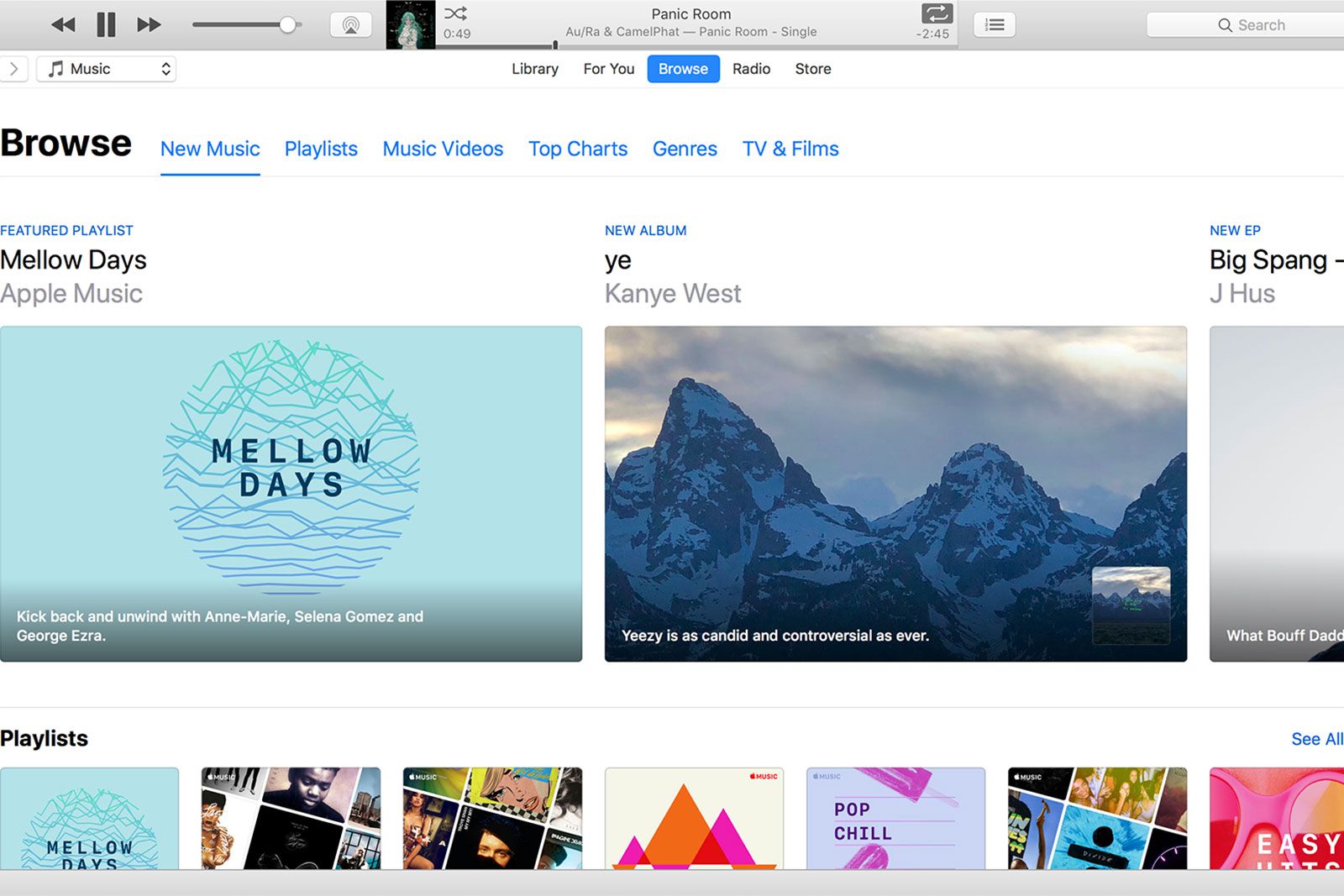This screenshot has width=1344, height=896.
Task: Pause the current song
Action: (106, 24)
